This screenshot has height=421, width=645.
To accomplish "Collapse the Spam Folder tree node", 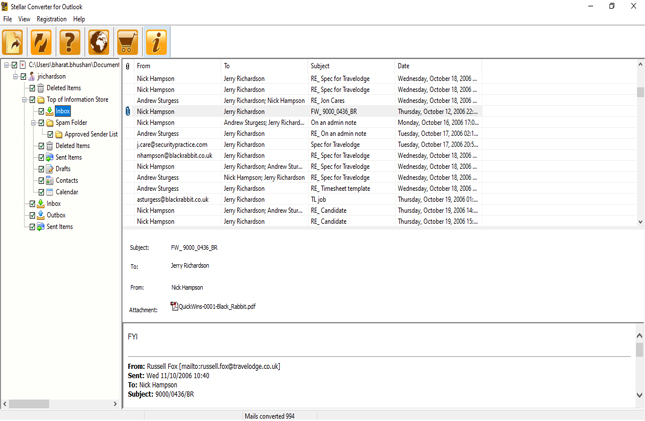I will 34,123.
